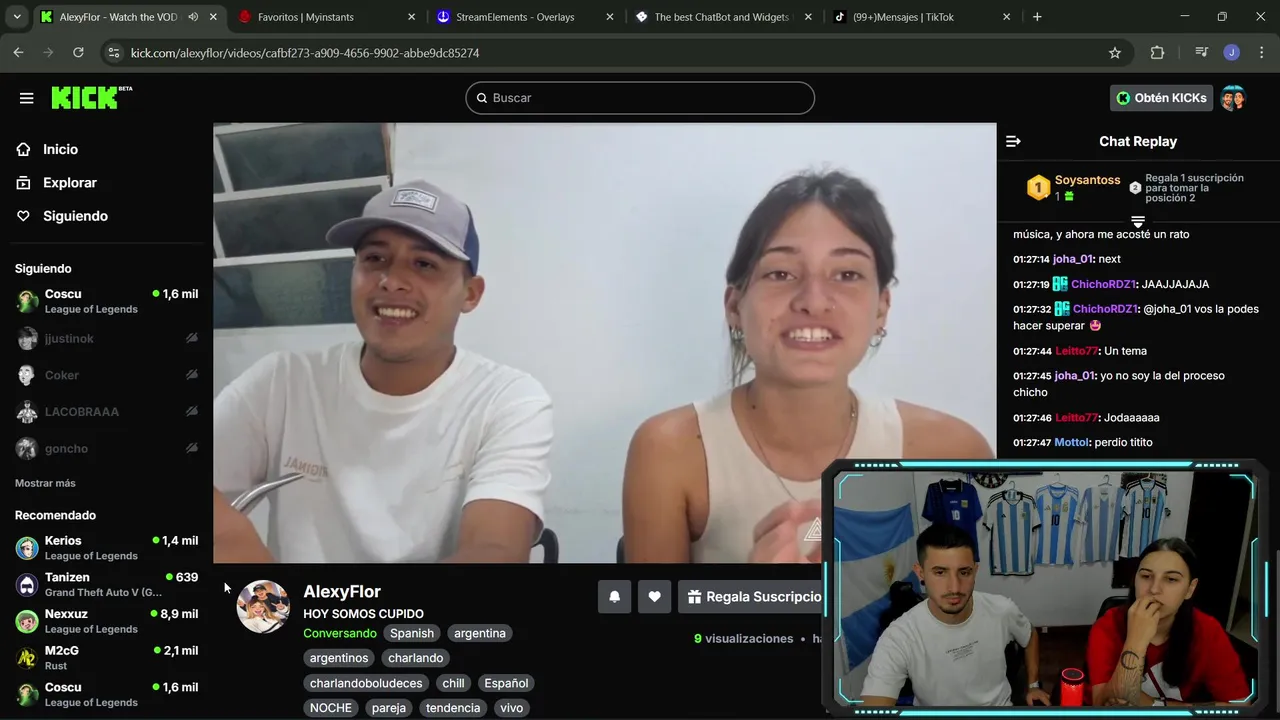
Task: Expand Mostrar más in following list
Action: click(45, 483)
